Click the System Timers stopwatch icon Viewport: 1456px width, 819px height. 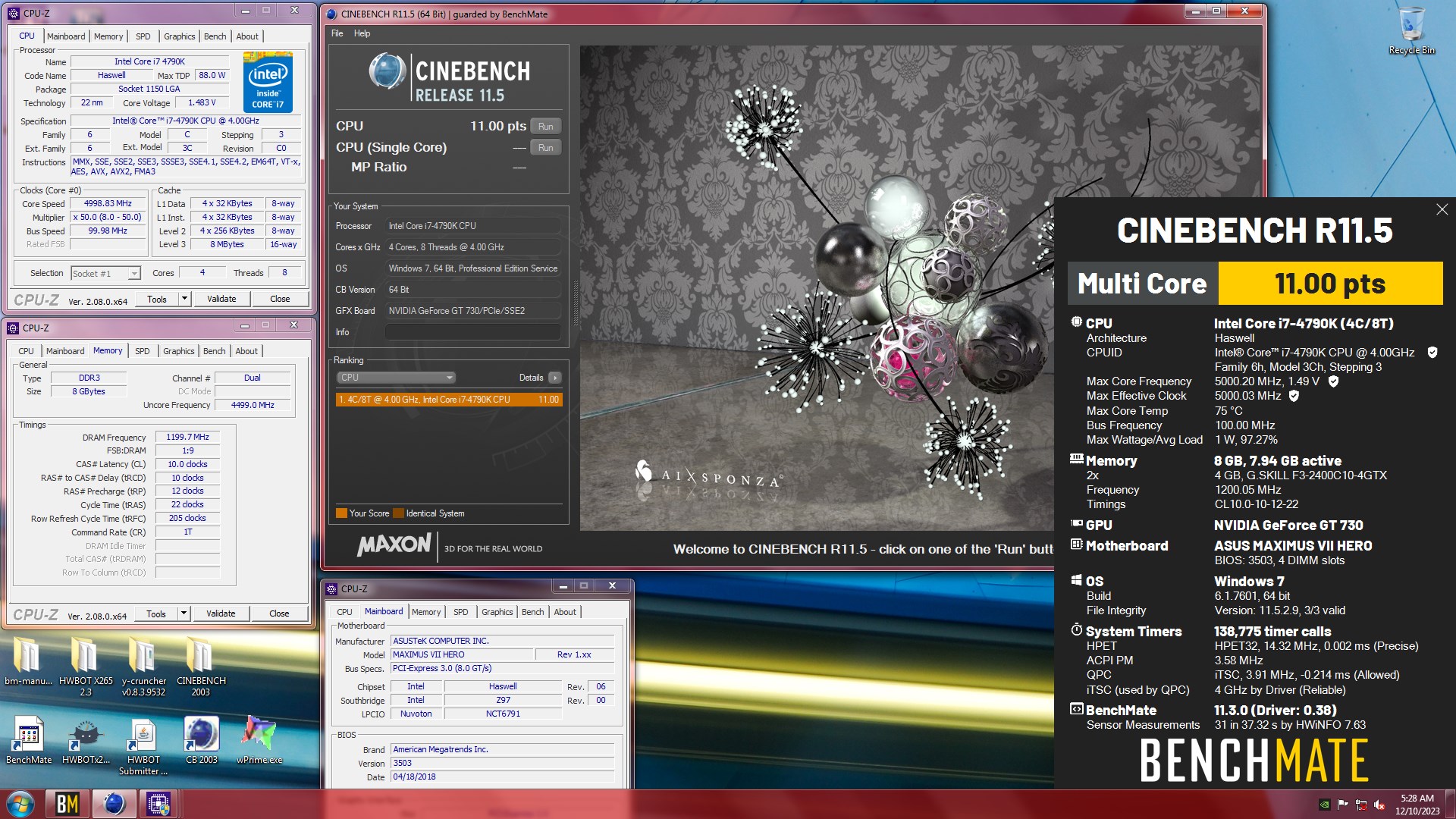[x=1076, y=629]
